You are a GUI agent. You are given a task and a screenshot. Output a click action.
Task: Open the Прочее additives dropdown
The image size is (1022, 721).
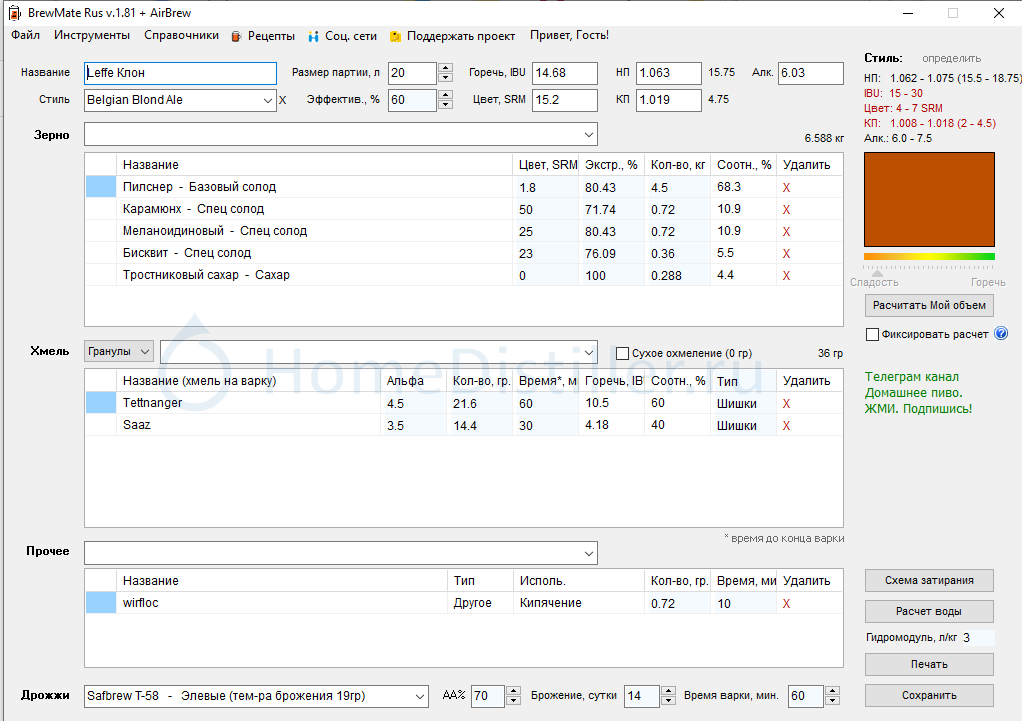point(589,553)
